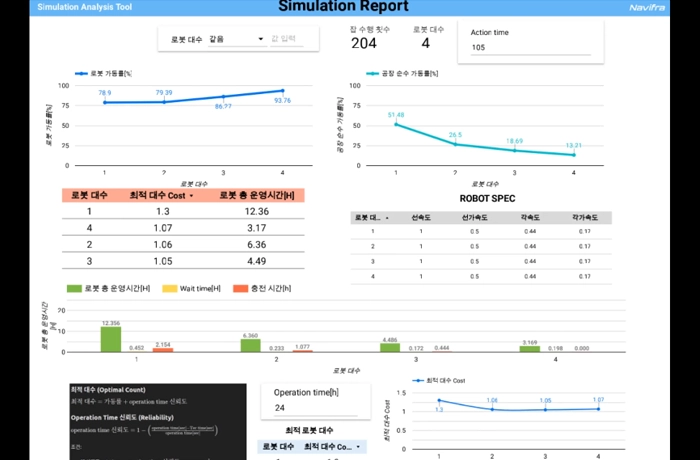The image size is (700, 460).
Task: Click the 잡 수행 횟수 scorecard value 204
Action: pos(364,43)
